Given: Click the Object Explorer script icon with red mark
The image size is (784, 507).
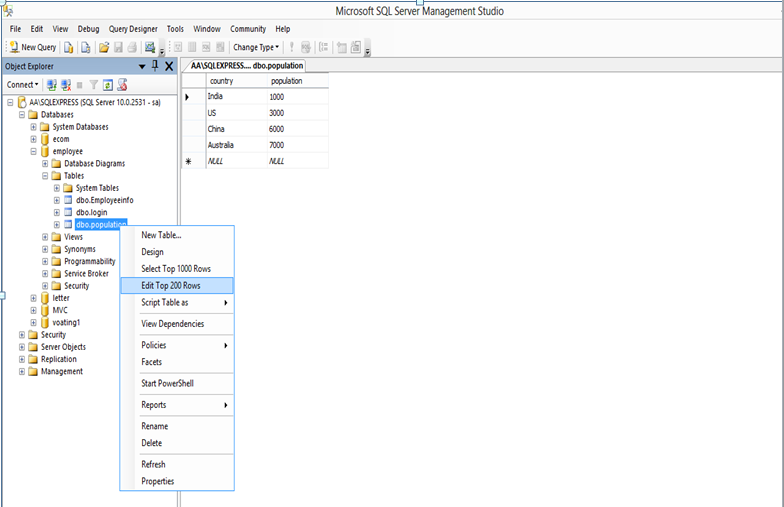Looking at the screenshot, I should pyautogui.click(x=122, y=85).
